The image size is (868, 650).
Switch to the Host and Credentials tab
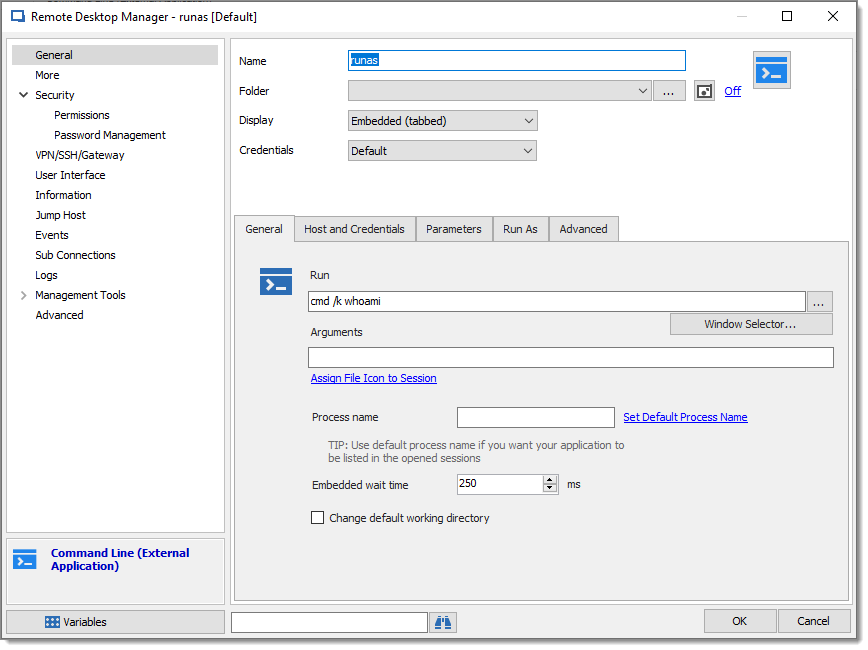(x=354, y=229)
